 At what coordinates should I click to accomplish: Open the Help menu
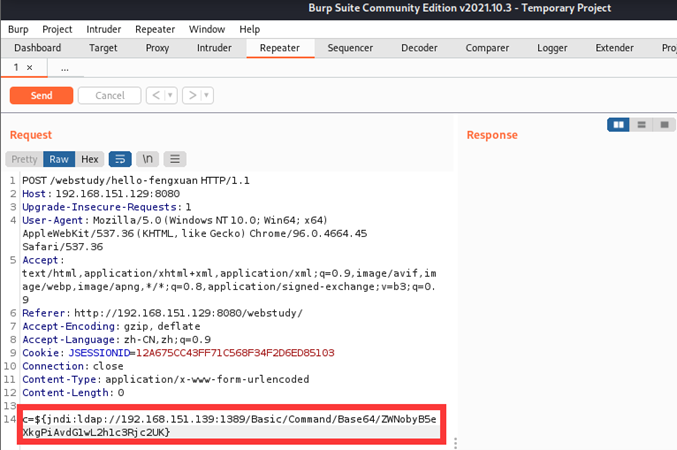click(x=250, y=29)
